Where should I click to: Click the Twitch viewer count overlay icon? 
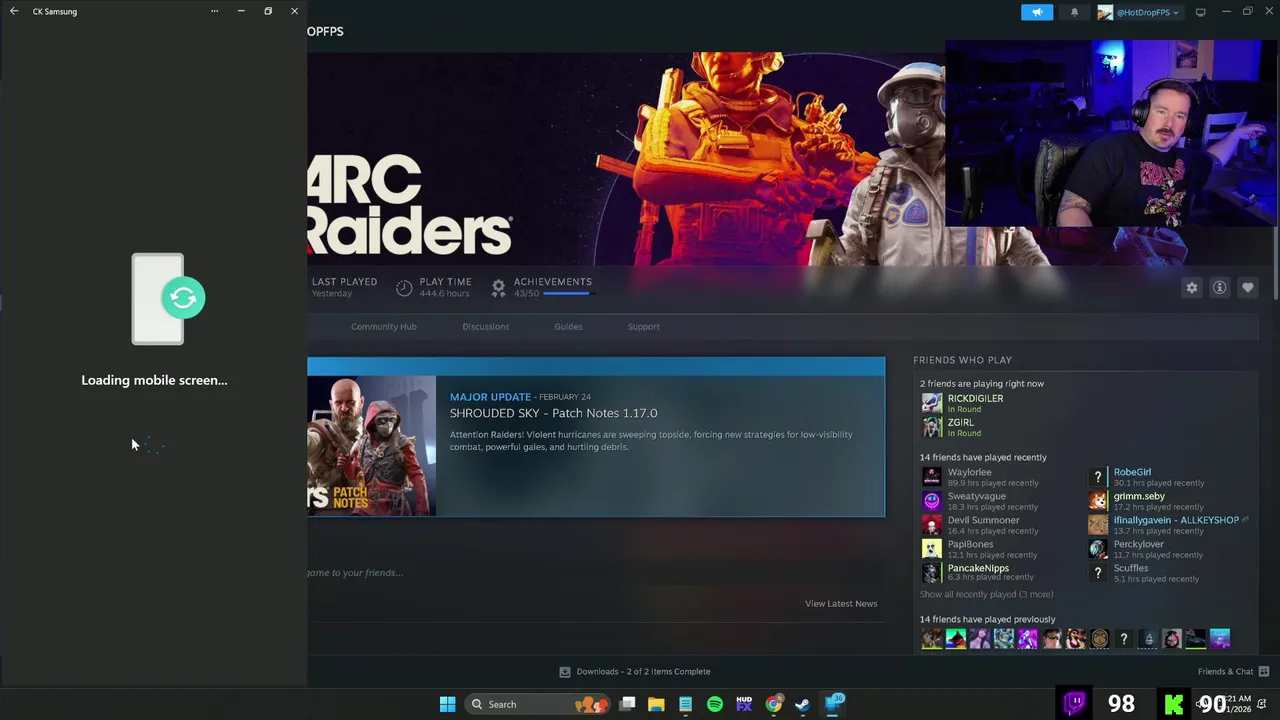1075,704
